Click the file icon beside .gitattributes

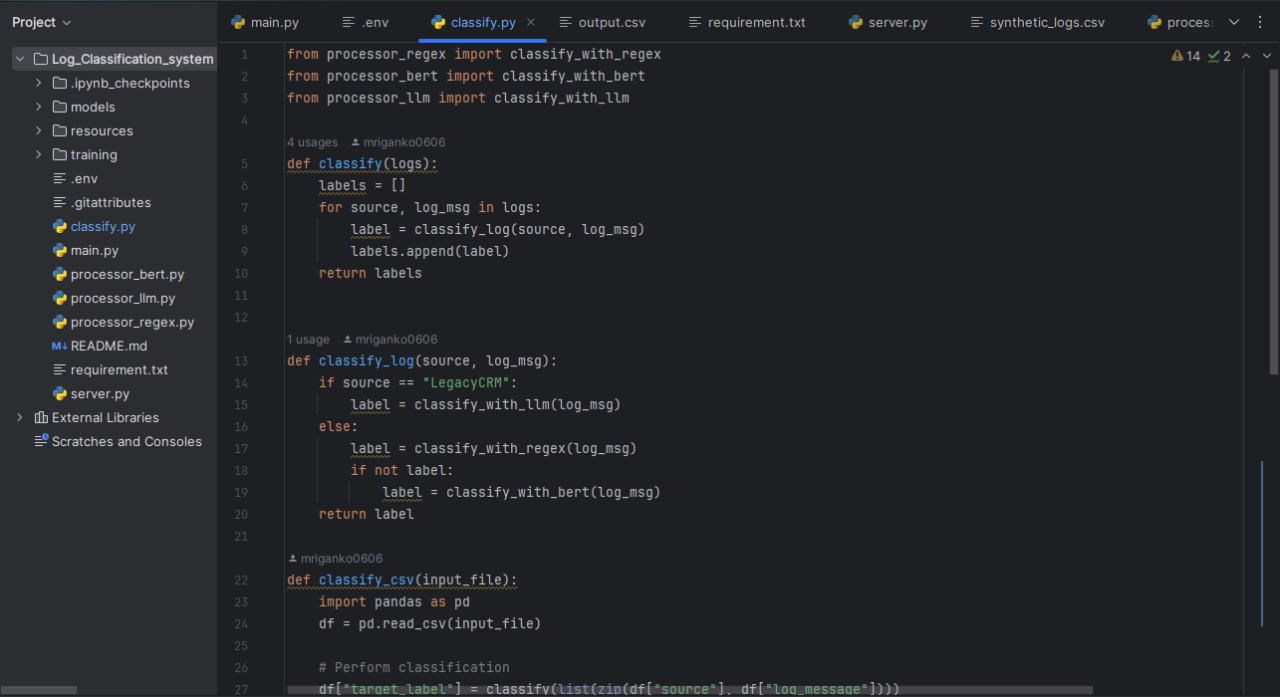(x=60, y=202)
